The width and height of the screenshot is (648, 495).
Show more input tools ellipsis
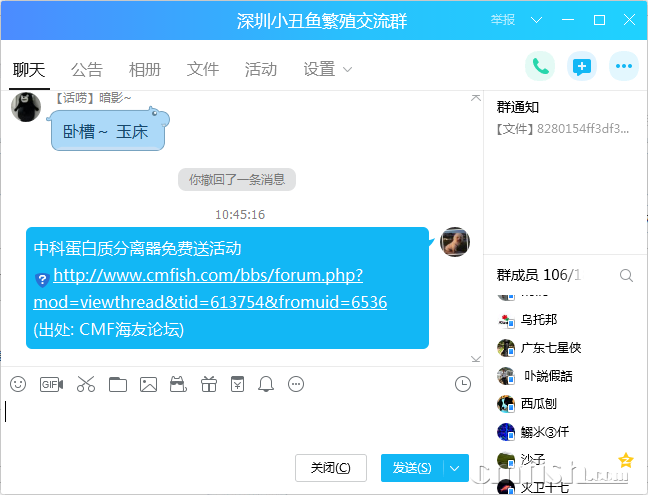pyautogui.click(x=296, y=384)
